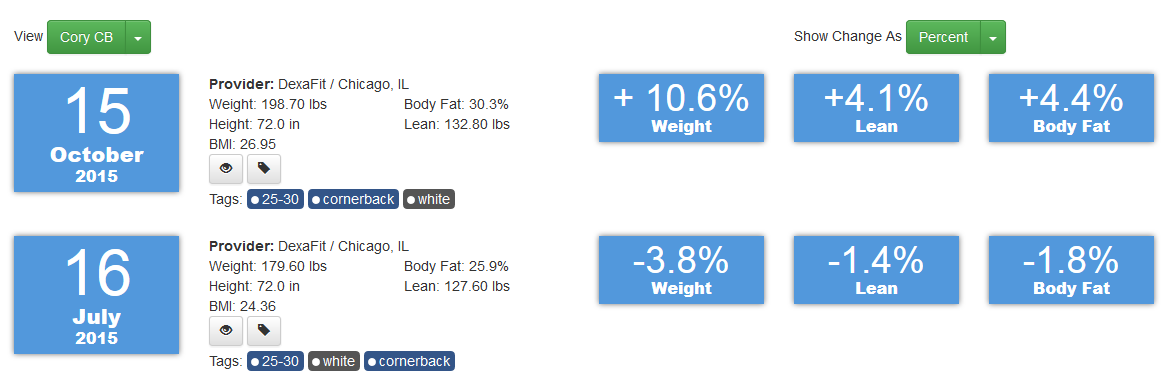The image size is (1168, 384).
Task: Click the eye icon for October 15 scan
Action: (x=226, y=169)
